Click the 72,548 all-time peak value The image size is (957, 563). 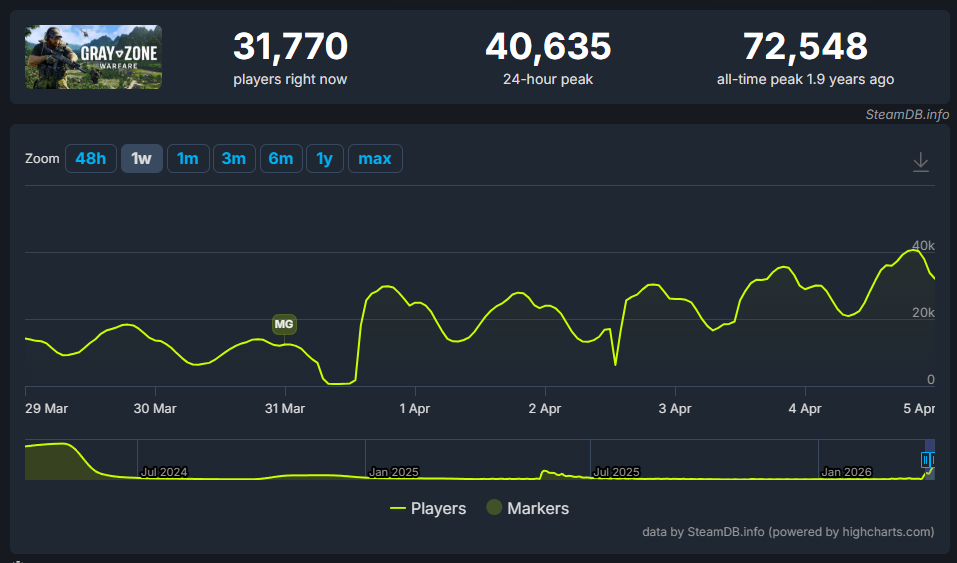tap(805, 46)
